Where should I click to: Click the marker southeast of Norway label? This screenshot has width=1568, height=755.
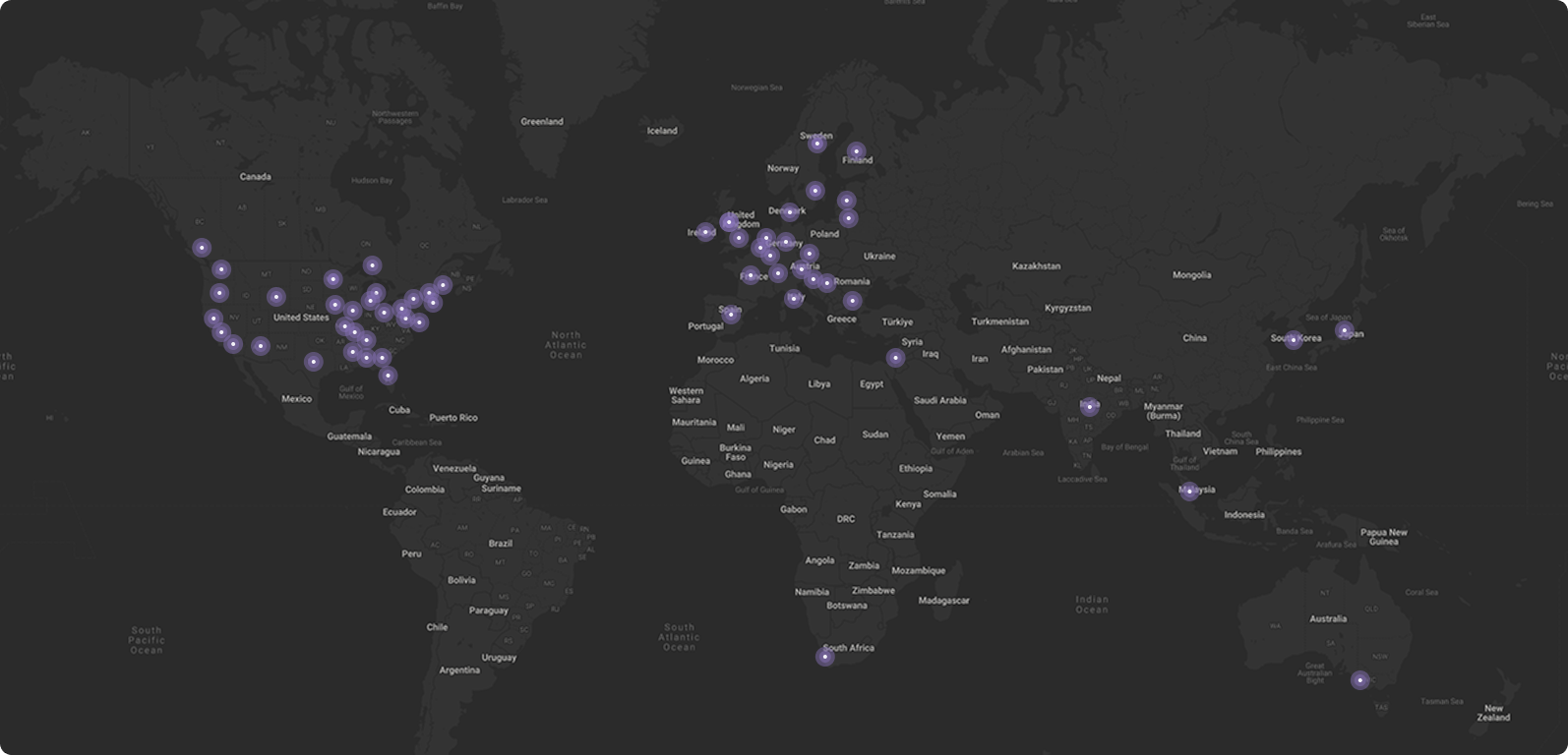[x=814, y=191]
